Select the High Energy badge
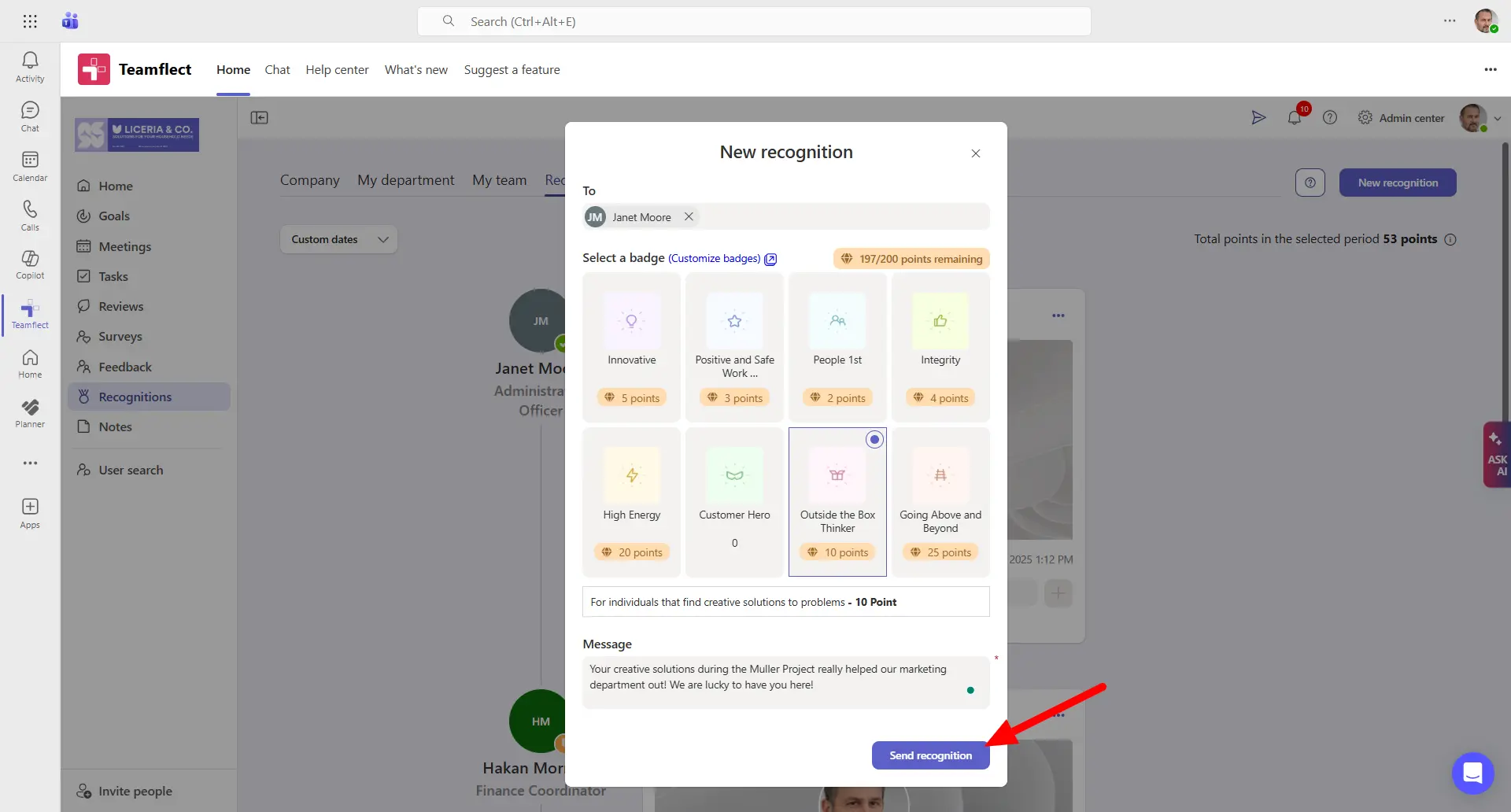The height and width of the screenshot is (812, 1511). tap(631, 501)
